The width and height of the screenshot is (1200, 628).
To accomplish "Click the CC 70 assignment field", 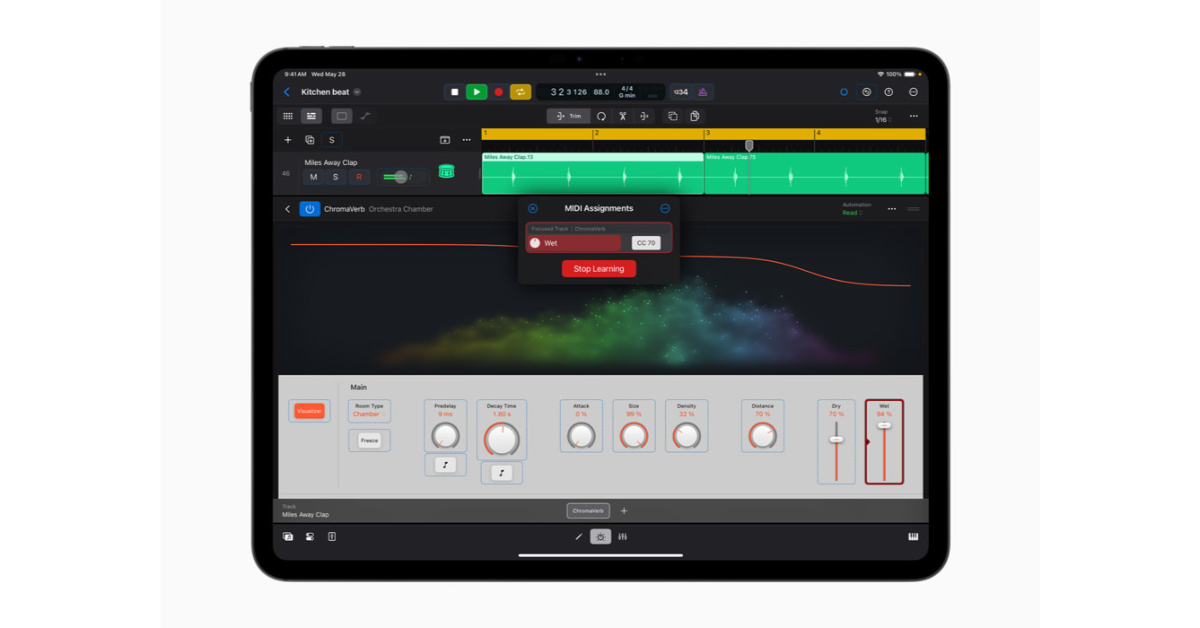I will (x=646, y=243).
